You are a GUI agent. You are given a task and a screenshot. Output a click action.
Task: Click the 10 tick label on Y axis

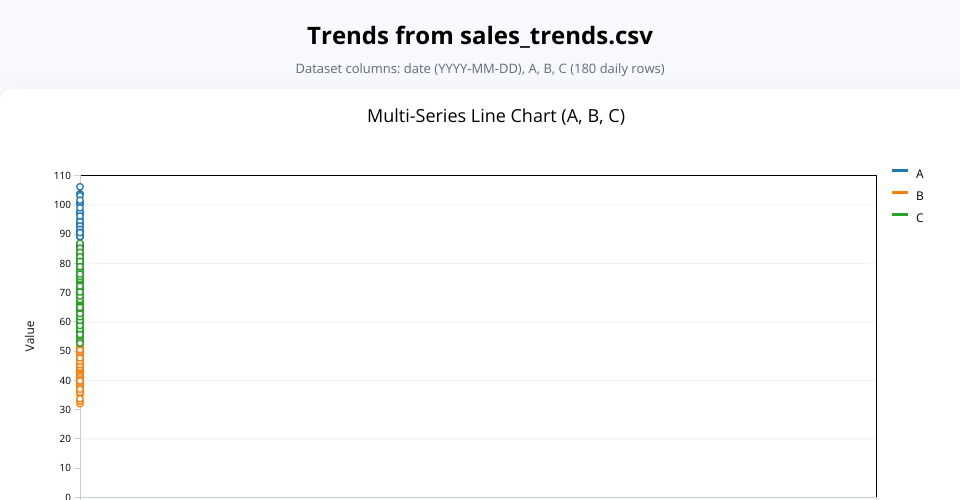pyautogui.click(x=64, y=467)
